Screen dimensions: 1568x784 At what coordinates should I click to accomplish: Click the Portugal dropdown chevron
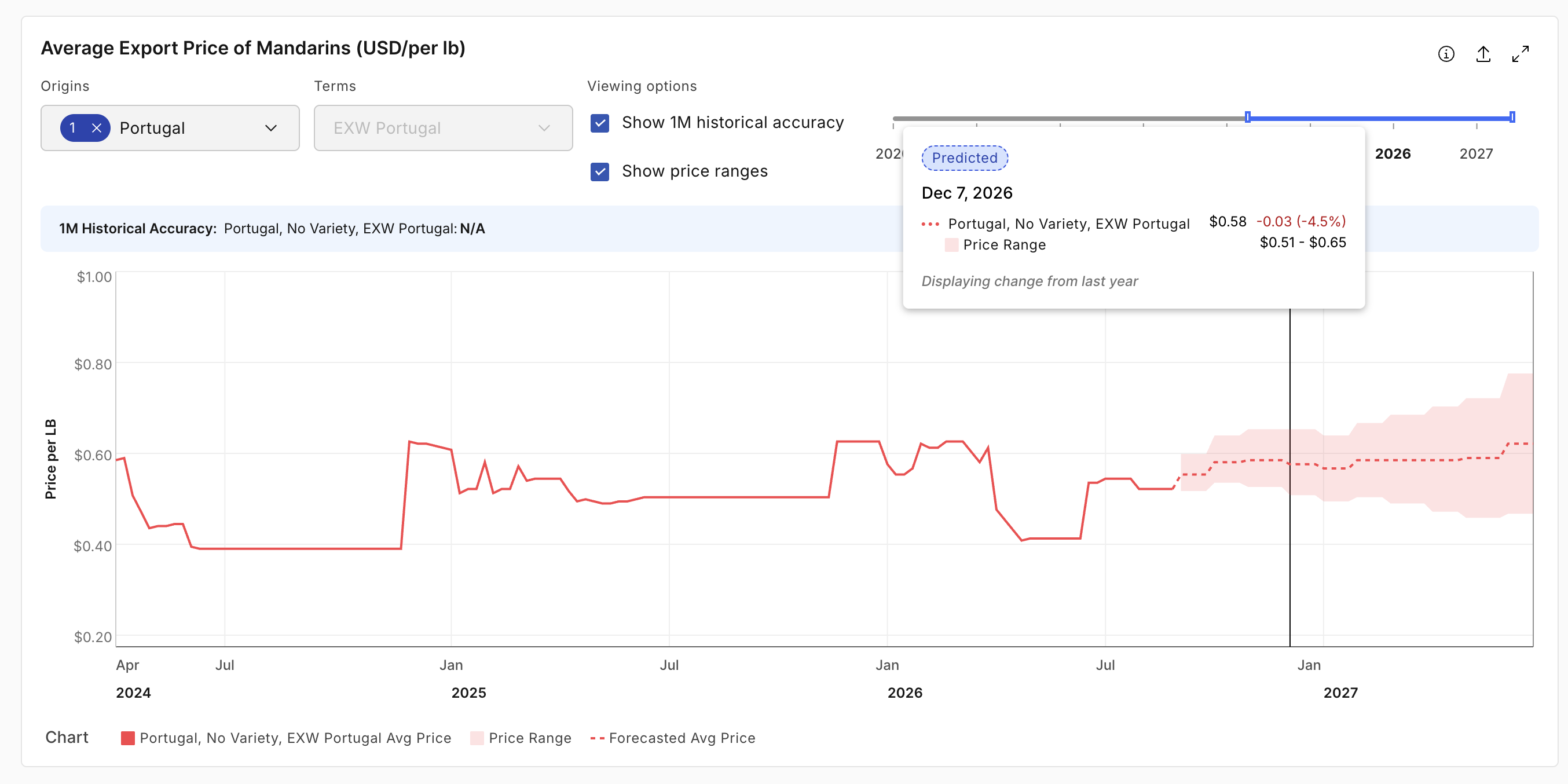click(271, 128)
